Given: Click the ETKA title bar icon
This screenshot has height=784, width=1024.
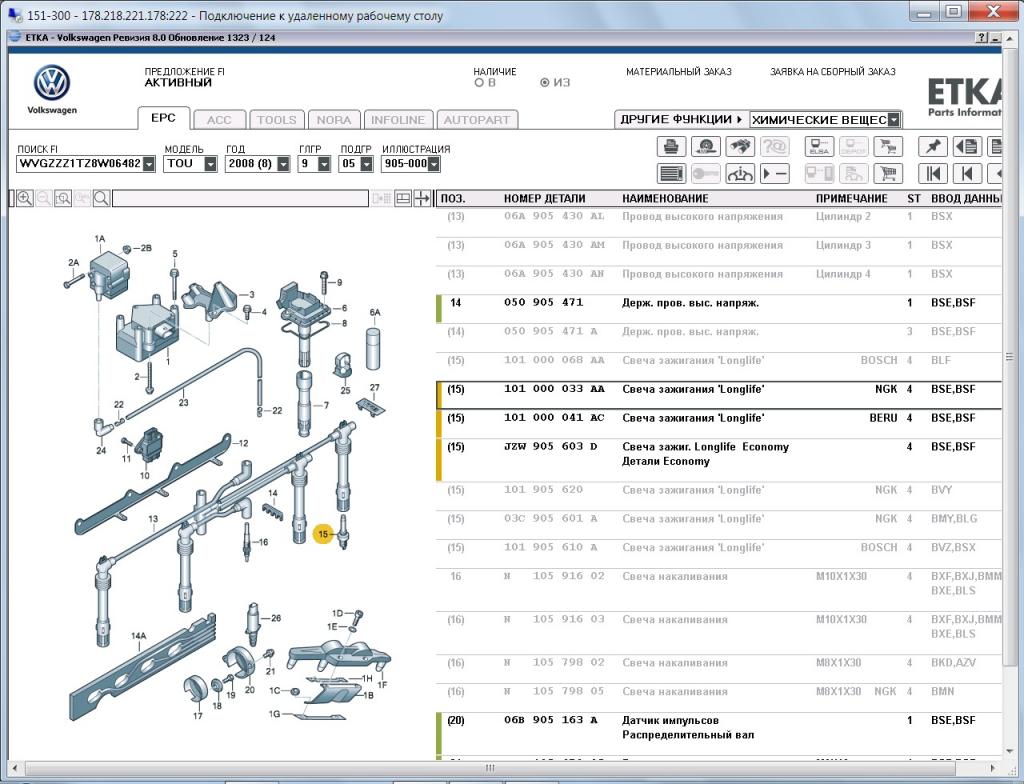Looking at the screenshot, I should pos(14,37).
